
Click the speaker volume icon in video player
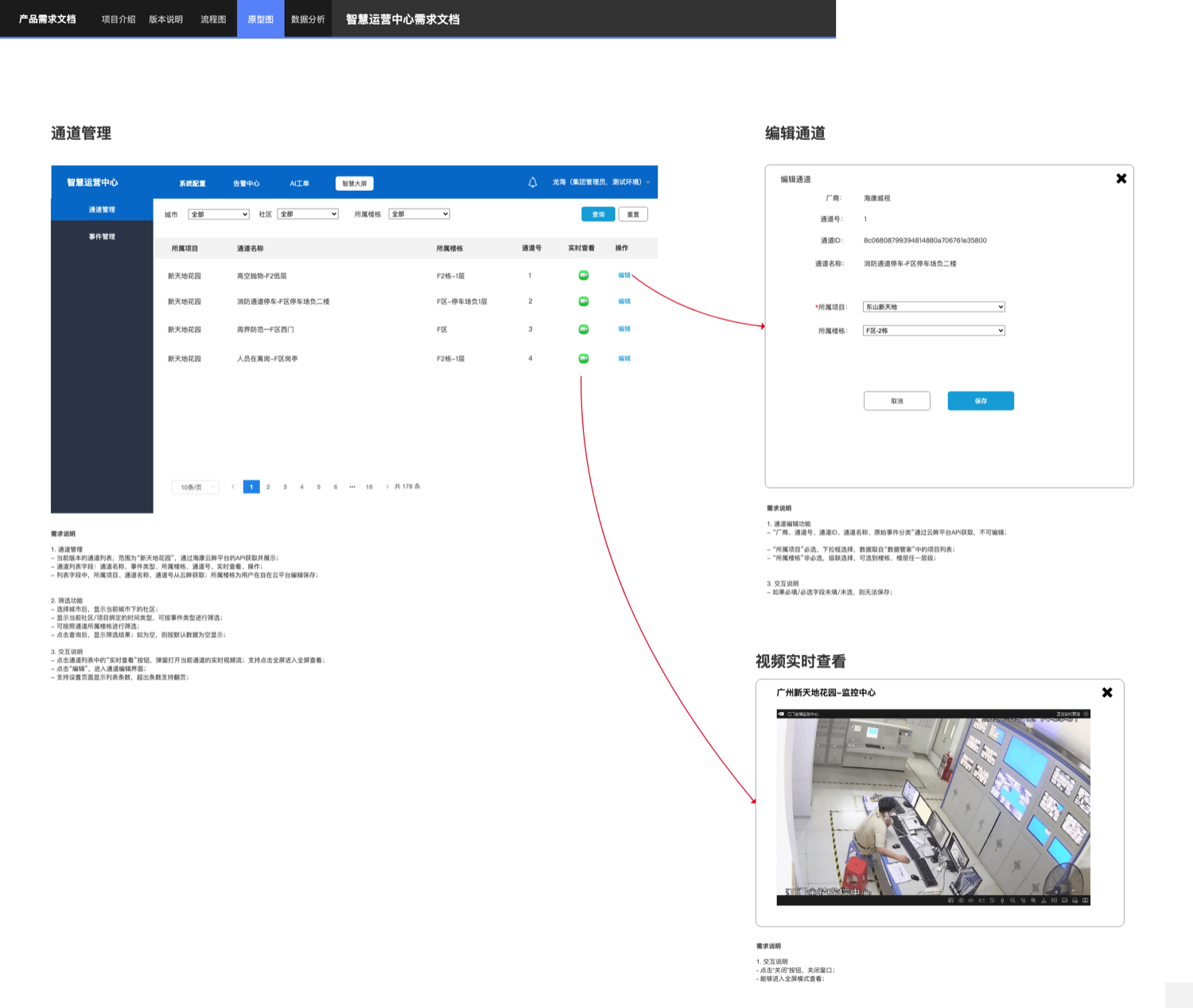(x=970, y=901)
